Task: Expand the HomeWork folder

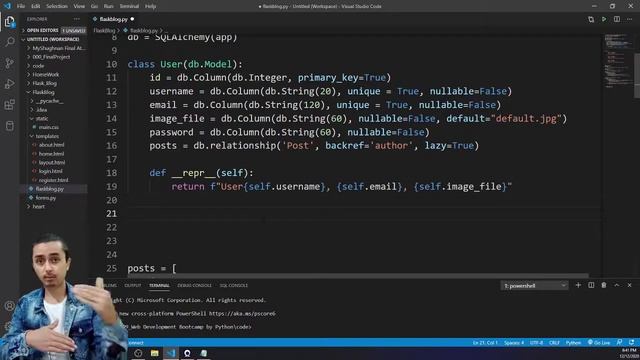Action: click(45, 75)
